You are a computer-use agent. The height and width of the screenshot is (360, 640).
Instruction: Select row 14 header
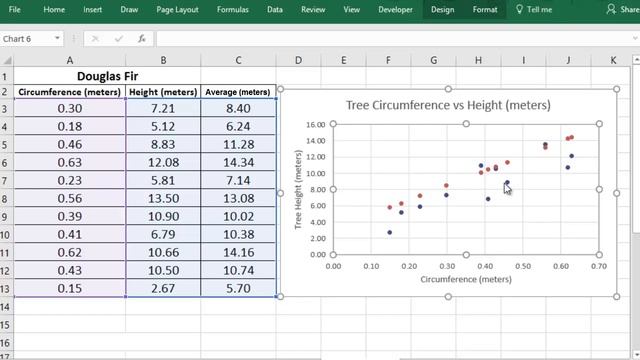[5, 307]
